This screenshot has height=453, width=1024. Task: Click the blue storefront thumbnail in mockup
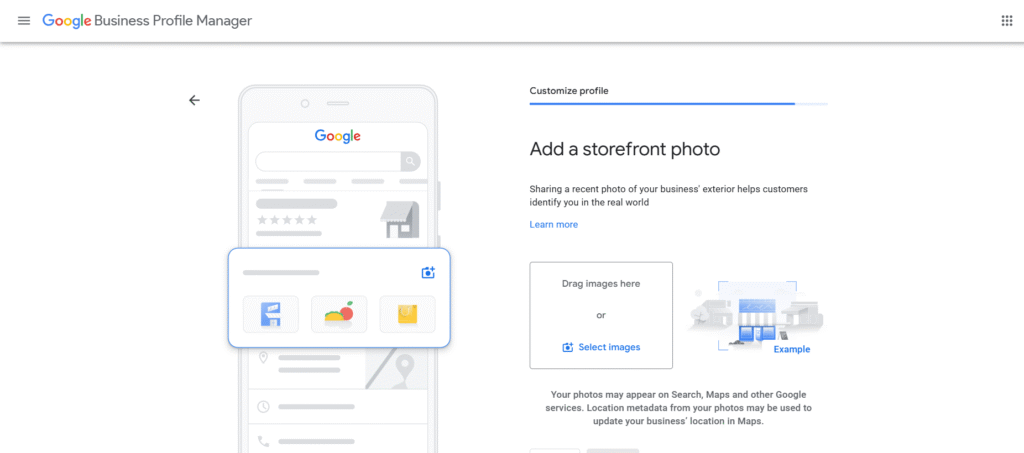point(270,314)
